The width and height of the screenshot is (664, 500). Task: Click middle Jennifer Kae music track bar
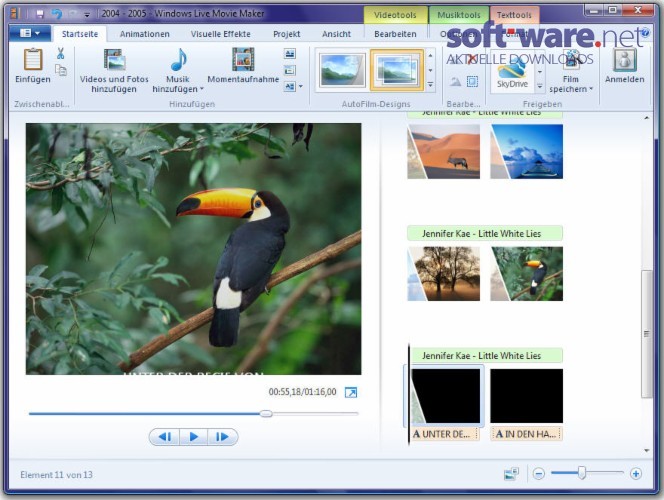coord(485,233)
